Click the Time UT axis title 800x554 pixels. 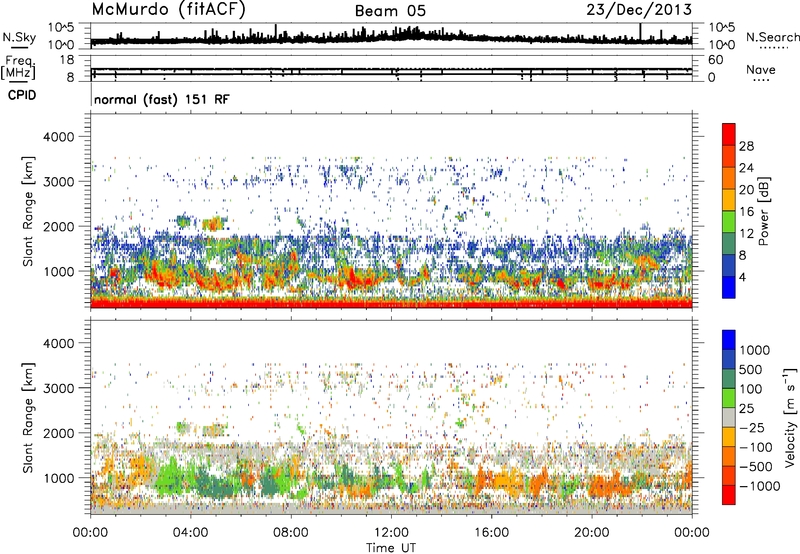coord(391,548)
